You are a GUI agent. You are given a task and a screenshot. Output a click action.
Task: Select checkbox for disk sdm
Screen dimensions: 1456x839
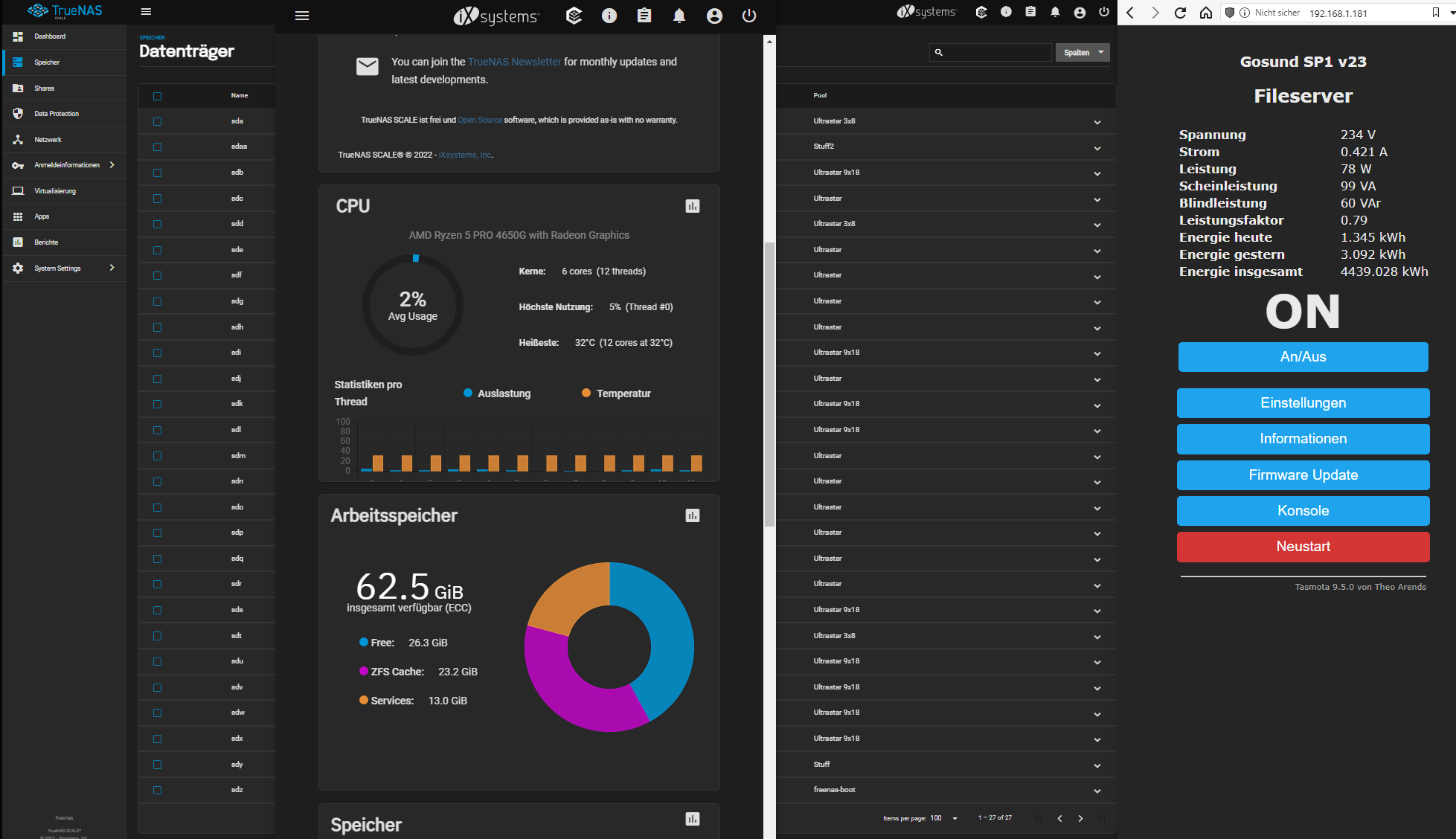157,456
